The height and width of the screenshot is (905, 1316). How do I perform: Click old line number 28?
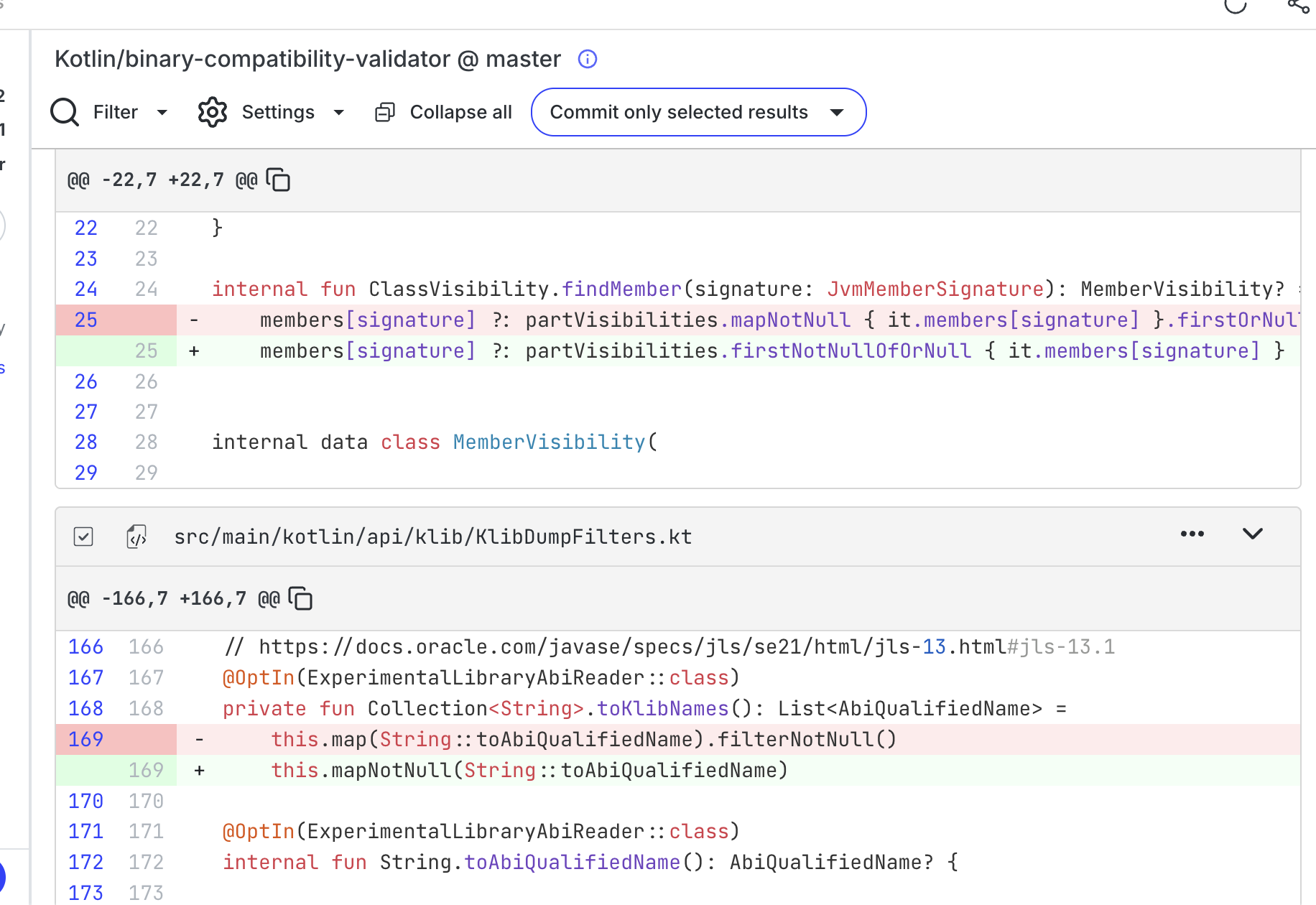click(86, 442)
